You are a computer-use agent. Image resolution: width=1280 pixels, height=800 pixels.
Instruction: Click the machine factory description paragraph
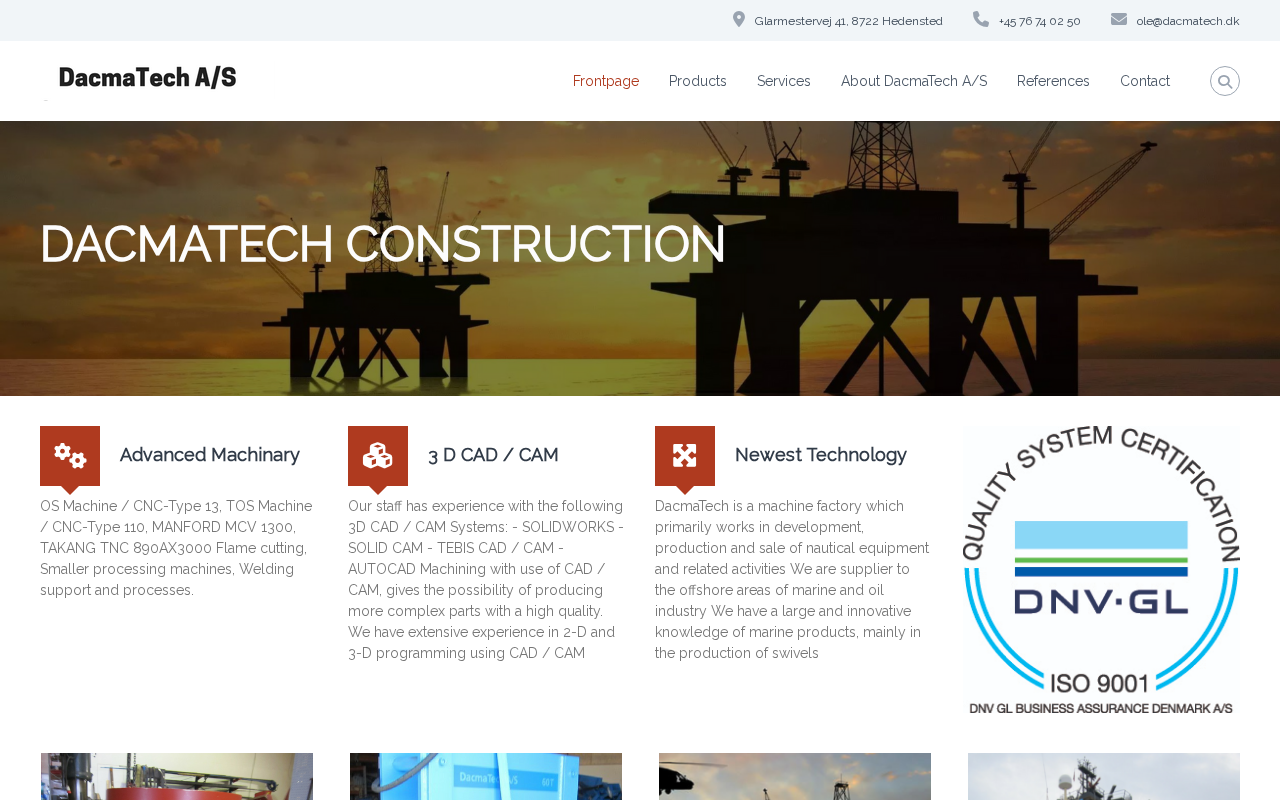793,580
